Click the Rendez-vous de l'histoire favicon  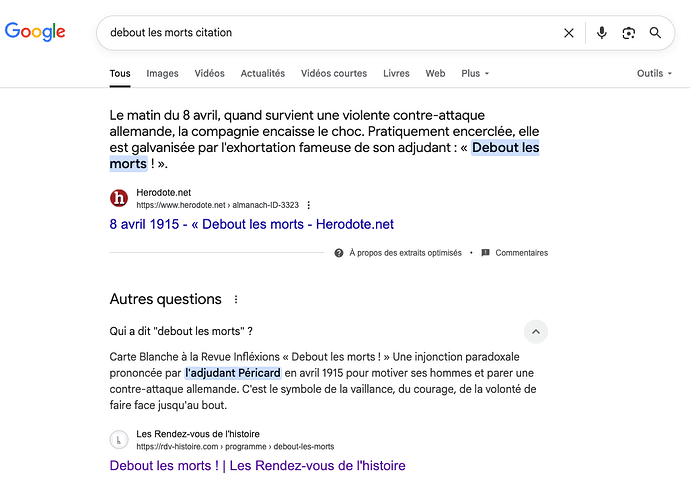coord(119,439)
